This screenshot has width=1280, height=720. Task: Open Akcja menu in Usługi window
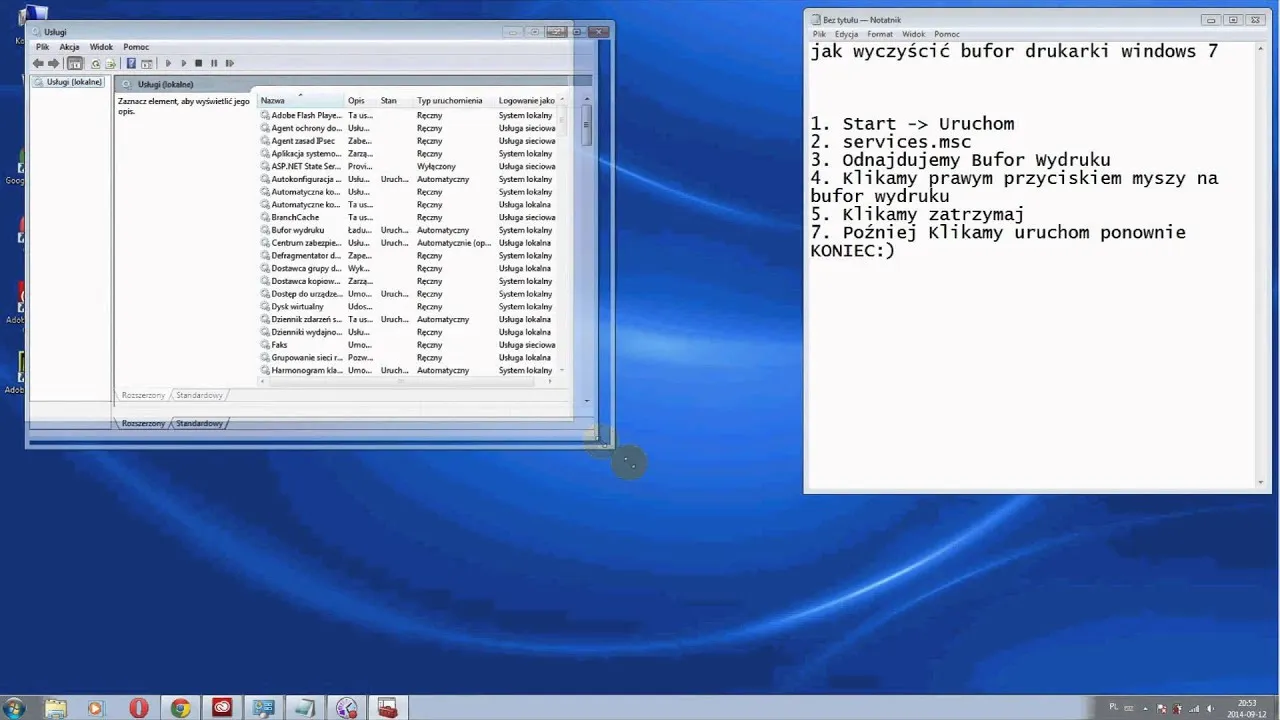[69, 47]
